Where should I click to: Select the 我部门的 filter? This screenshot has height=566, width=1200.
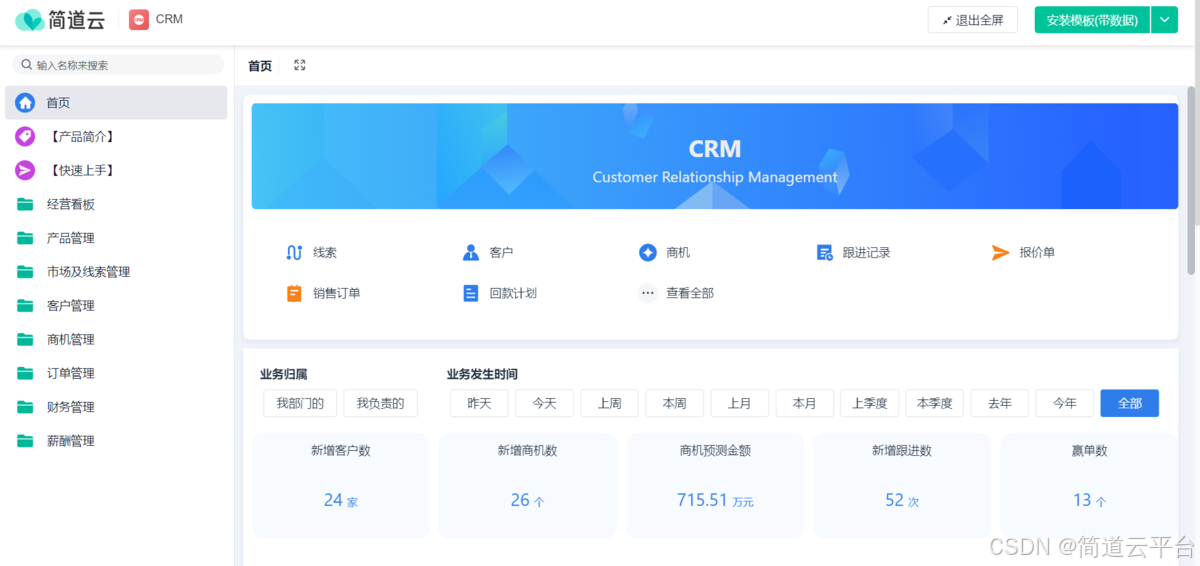click(x=300, y=403)
